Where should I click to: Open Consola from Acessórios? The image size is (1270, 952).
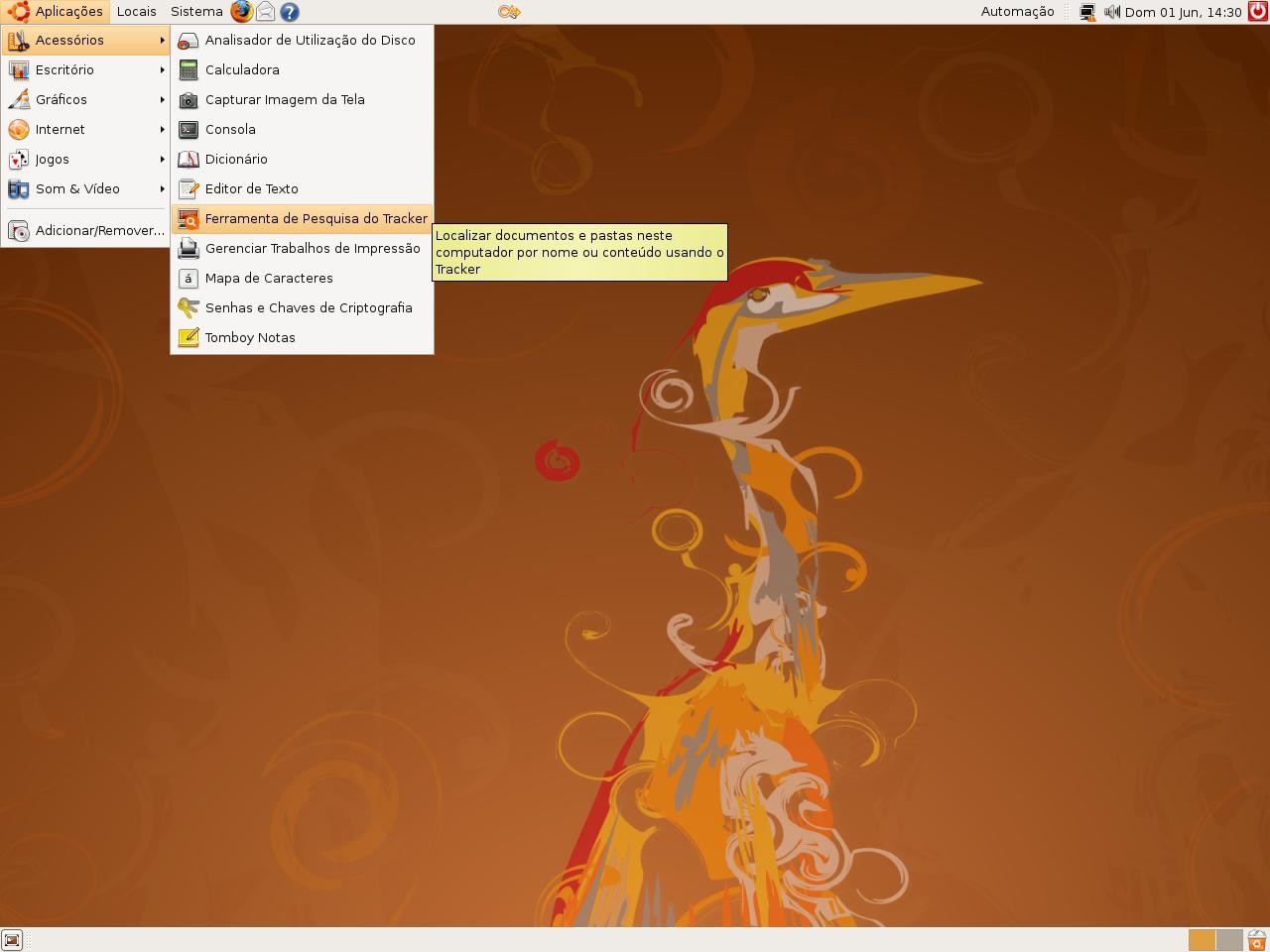click(x=302, y=130)
